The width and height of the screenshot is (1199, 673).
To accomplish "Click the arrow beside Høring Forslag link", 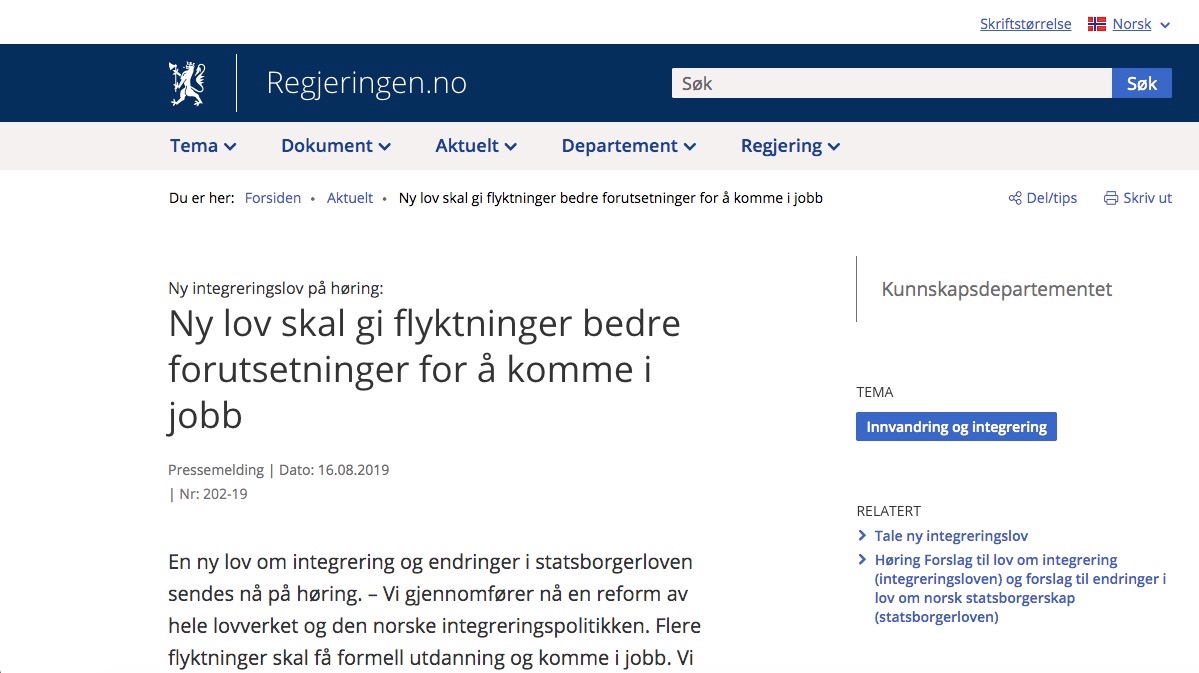I will pos(862,560).
